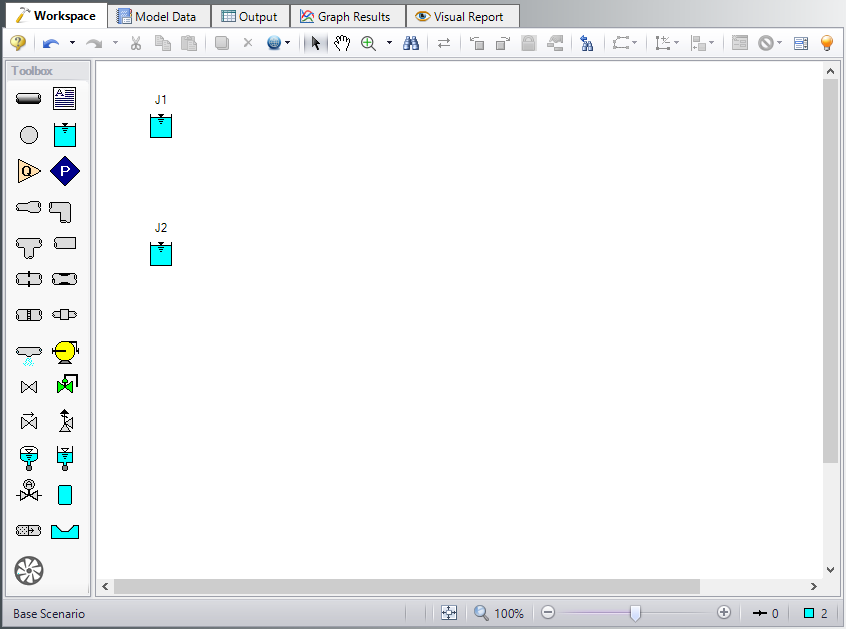846x629 pixels.
Task: Click the Undo arrow button
Action: click(x=51, y=43)
